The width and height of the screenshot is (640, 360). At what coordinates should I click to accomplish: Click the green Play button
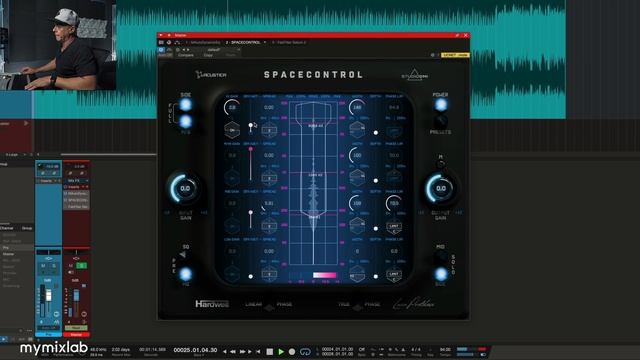pos(281,351)
